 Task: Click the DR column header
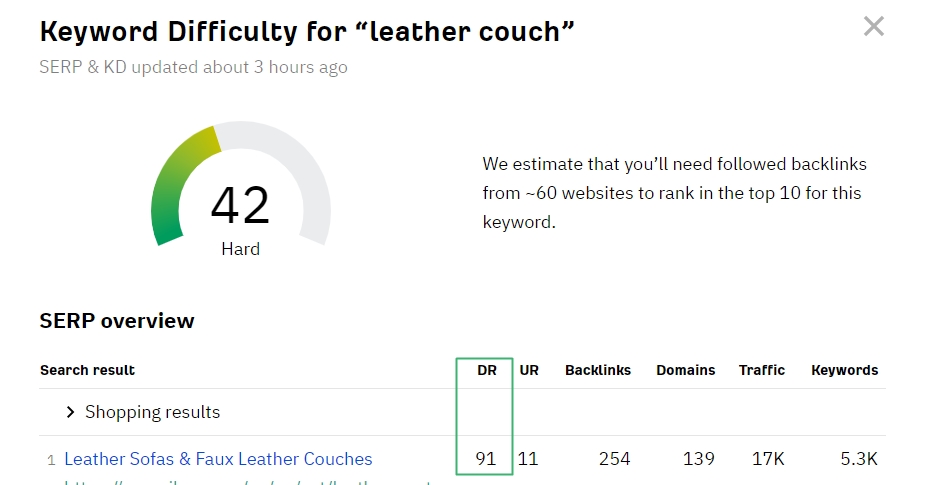487,370
